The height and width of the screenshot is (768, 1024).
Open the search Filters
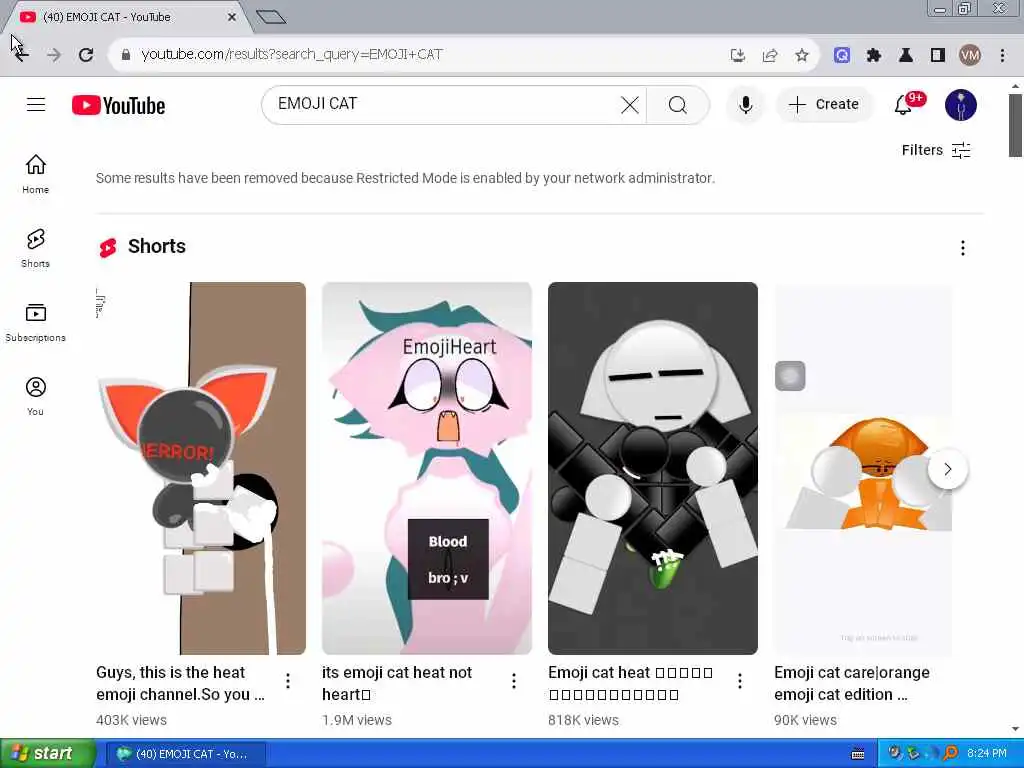(x=936, y=150)
